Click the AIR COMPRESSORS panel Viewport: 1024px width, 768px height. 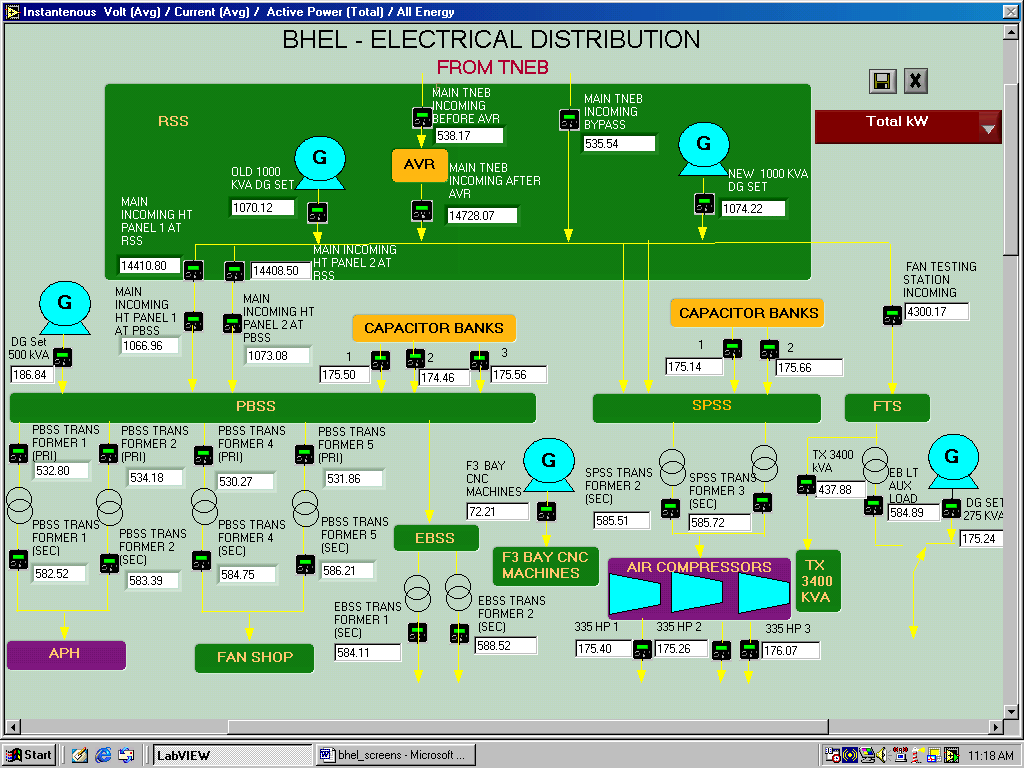click(x=699, y=588)
